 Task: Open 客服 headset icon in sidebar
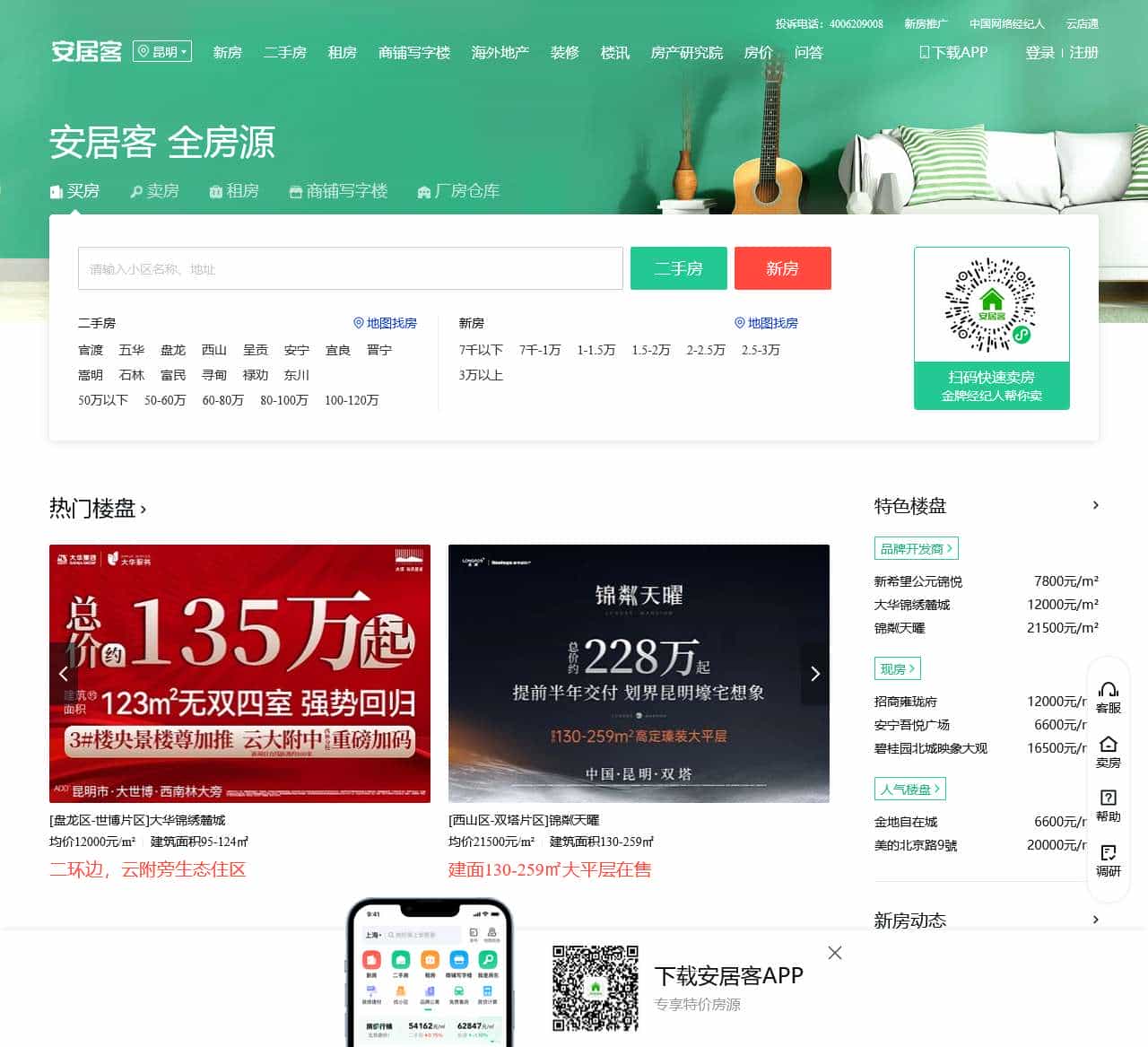(x=1109, y=698)
